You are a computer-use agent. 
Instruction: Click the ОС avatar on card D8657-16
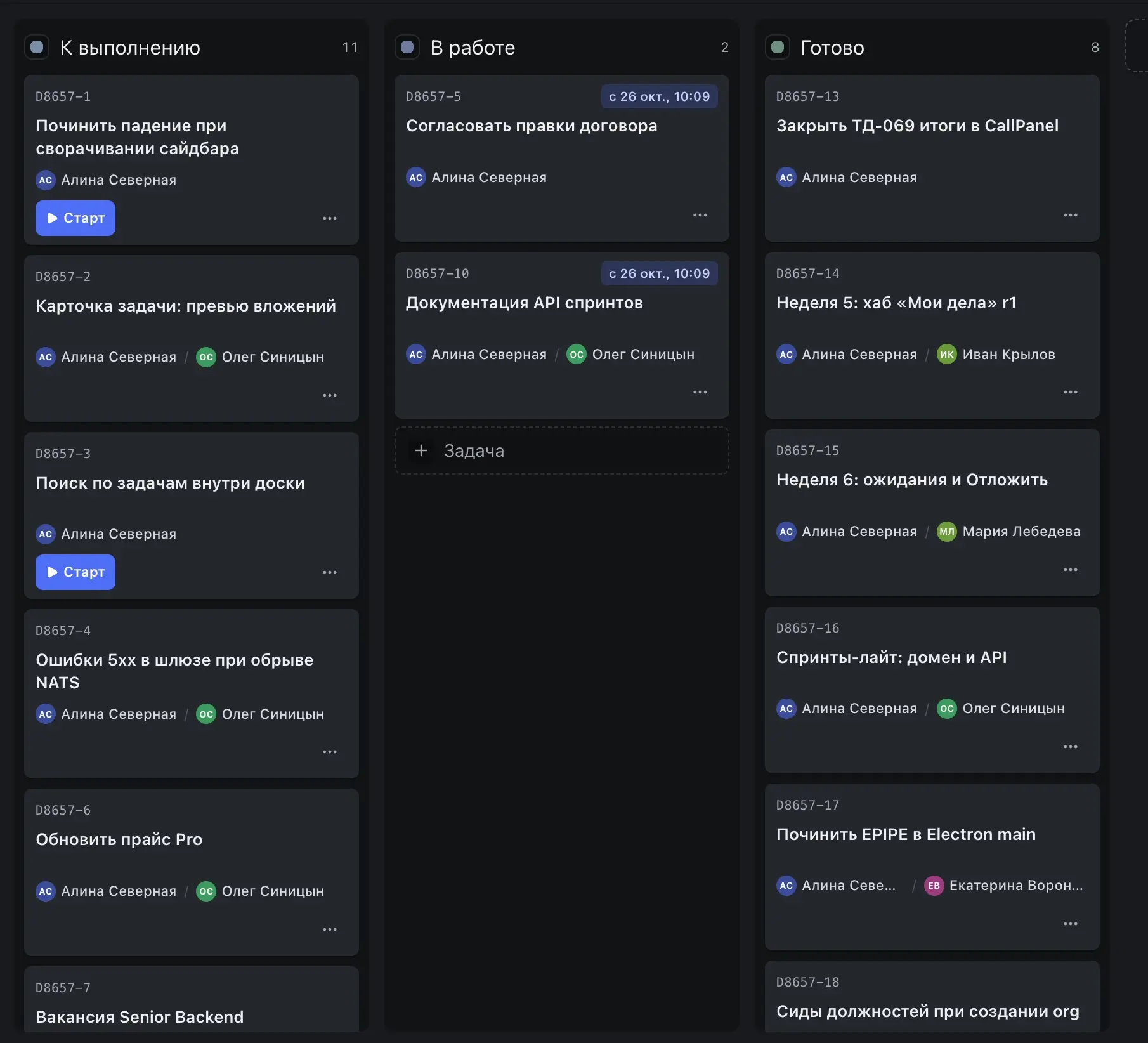coord(947,709)
